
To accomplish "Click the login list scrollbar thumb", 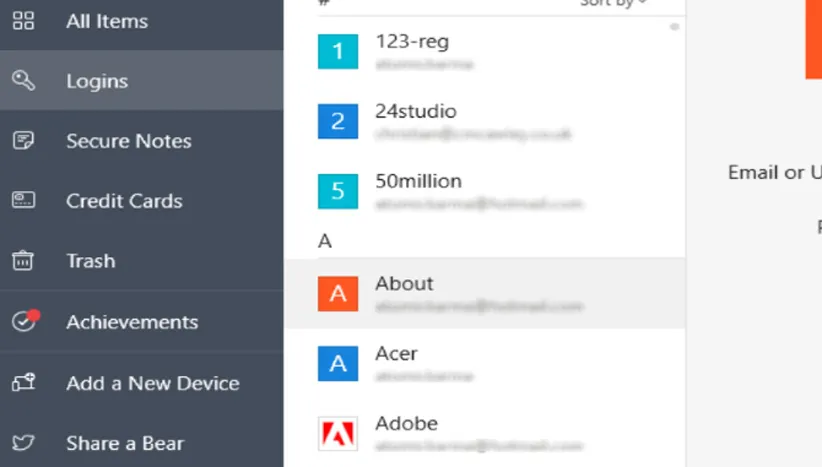I will [674, 28].
